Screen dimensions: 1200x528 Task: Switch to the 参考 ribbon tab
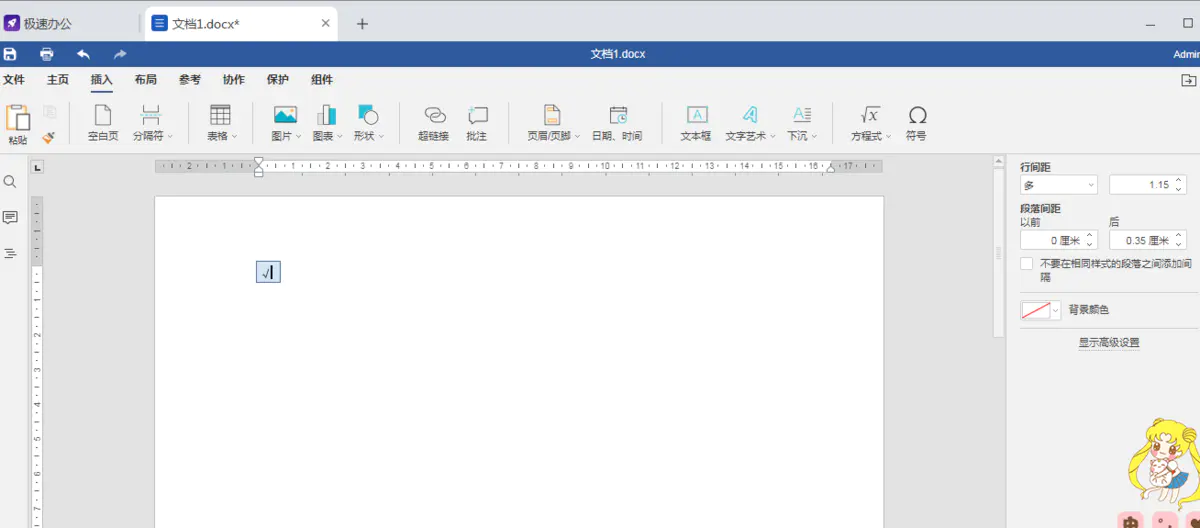(x=190, y=80)
